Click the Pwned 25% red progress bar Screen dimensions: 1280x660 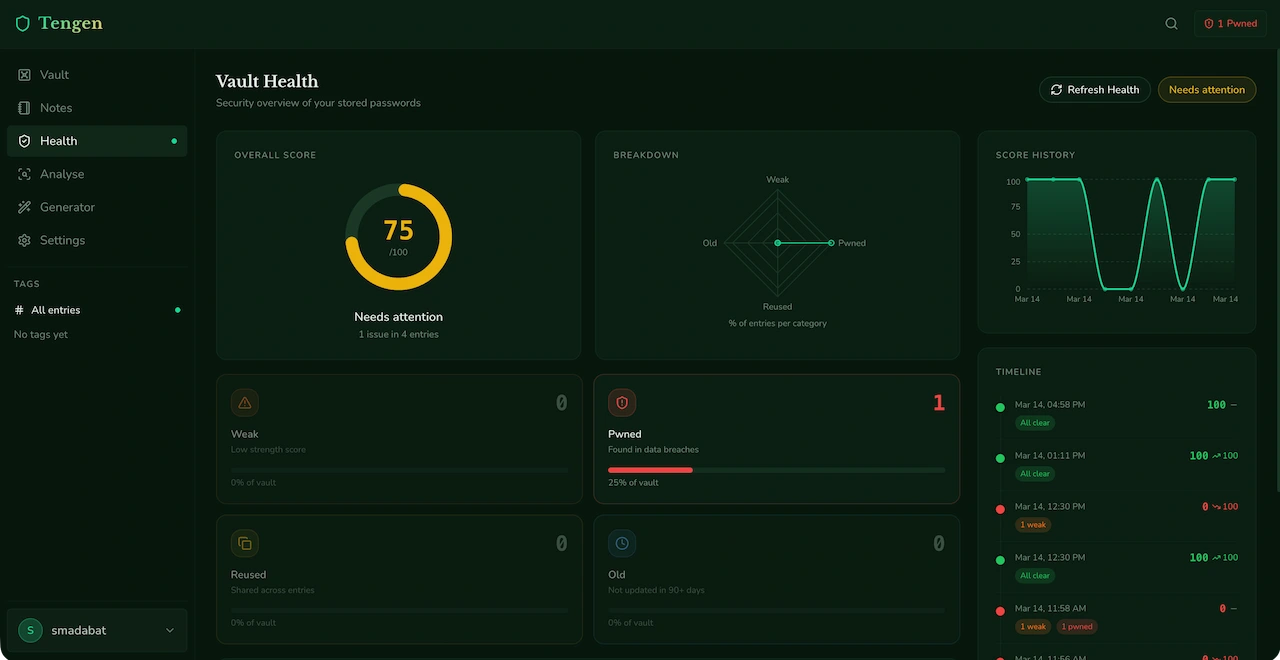(x=651, y=470)
